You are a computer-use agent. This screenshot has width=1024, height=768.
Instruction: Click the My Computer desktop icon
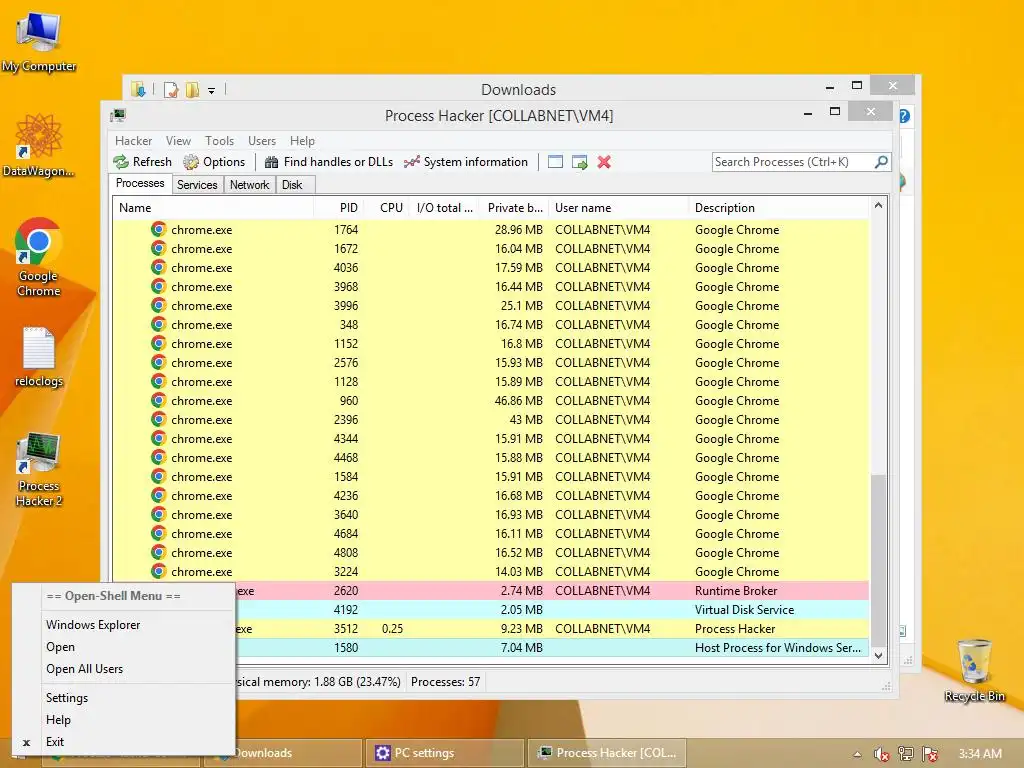click(39, 42)
